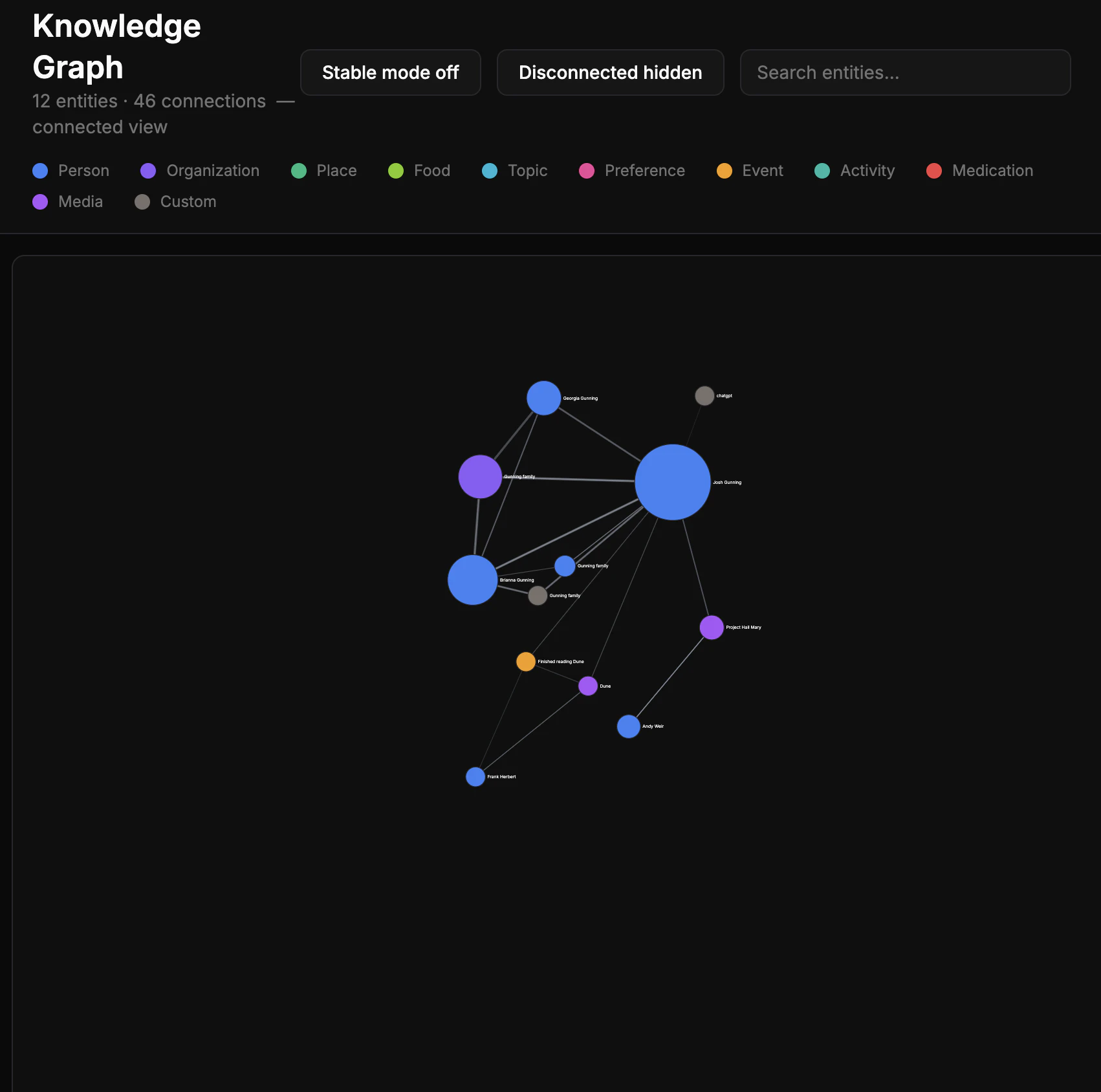Screen dimensions: 1101x1092
Task: Click the Person legend color dot
Action: click(40, 171)
